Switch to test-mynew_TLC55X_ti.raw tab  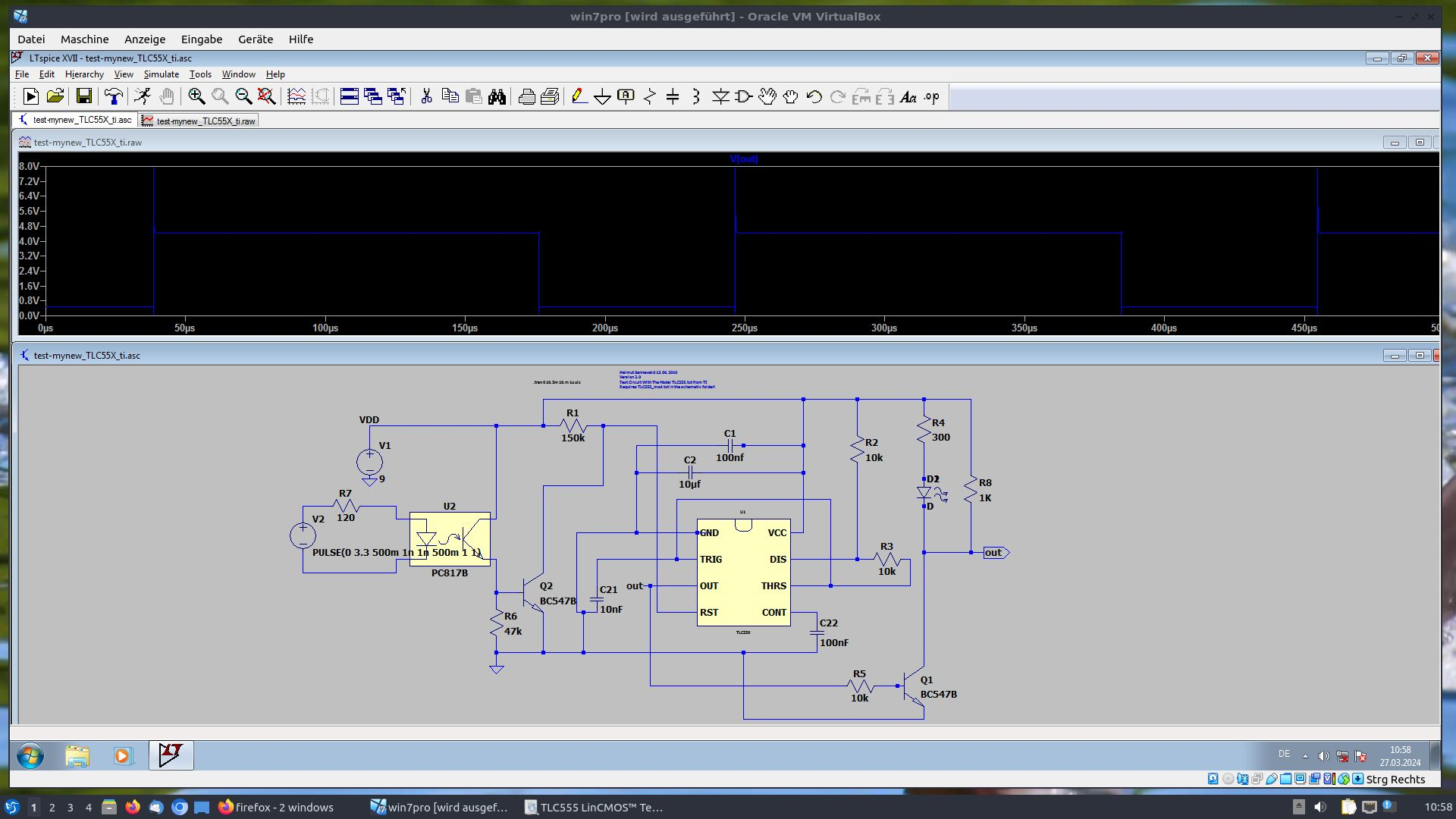coord(200,121)
